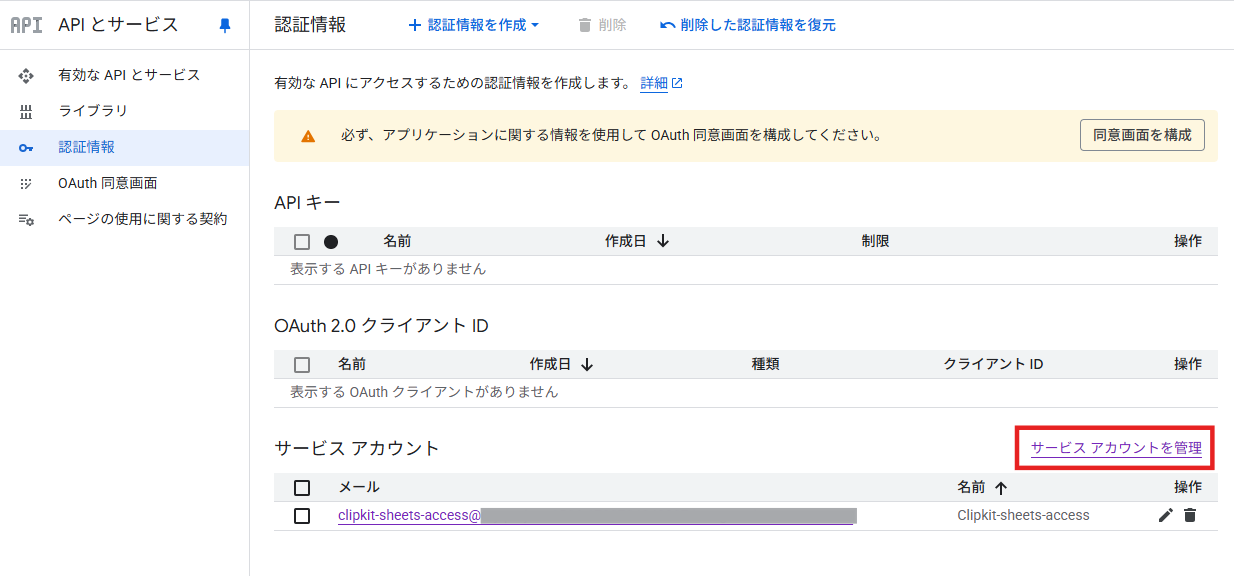Open 認証情報 in the sidebar
This screenshot has width=1234, height=576.
click(x=87, y=147)
